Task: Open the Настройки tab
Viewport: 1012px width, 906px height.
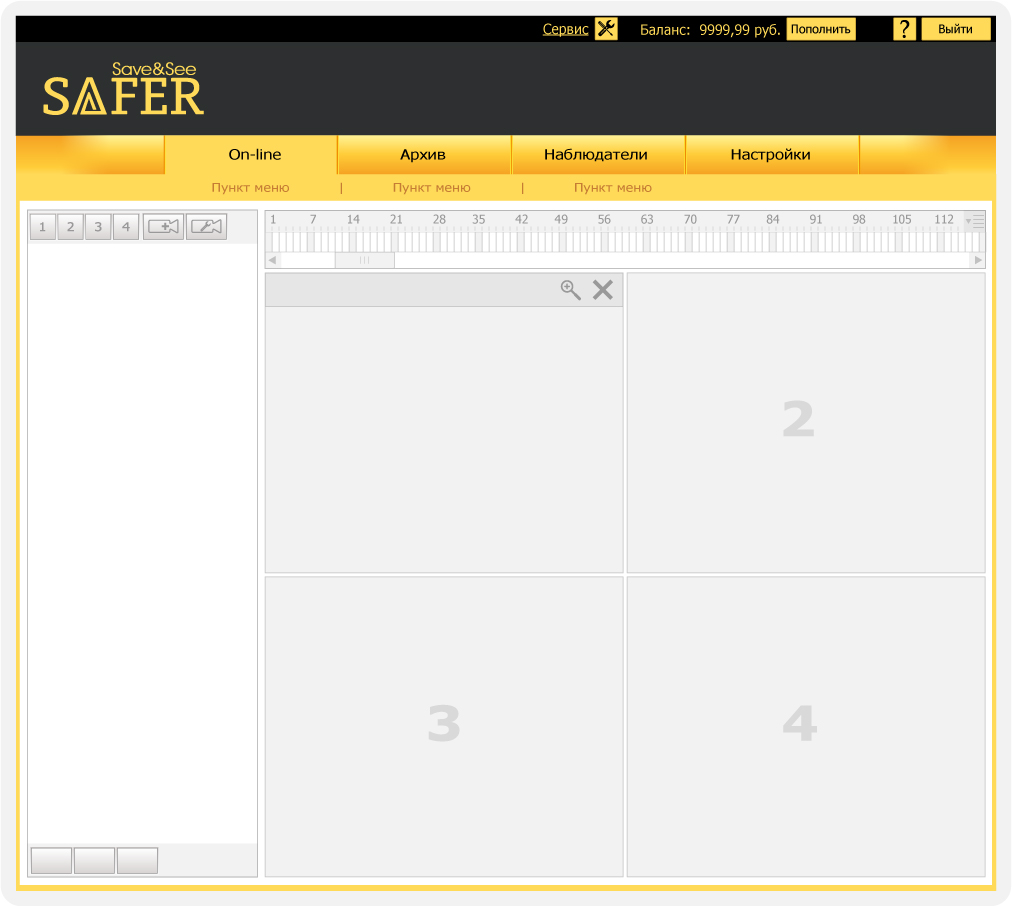Action: (x=771, y=155)
